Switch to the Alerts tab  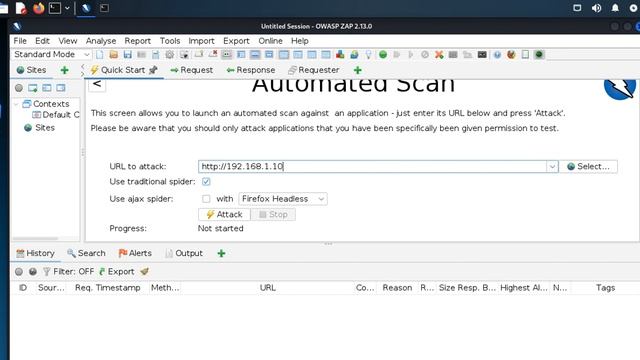135,253
